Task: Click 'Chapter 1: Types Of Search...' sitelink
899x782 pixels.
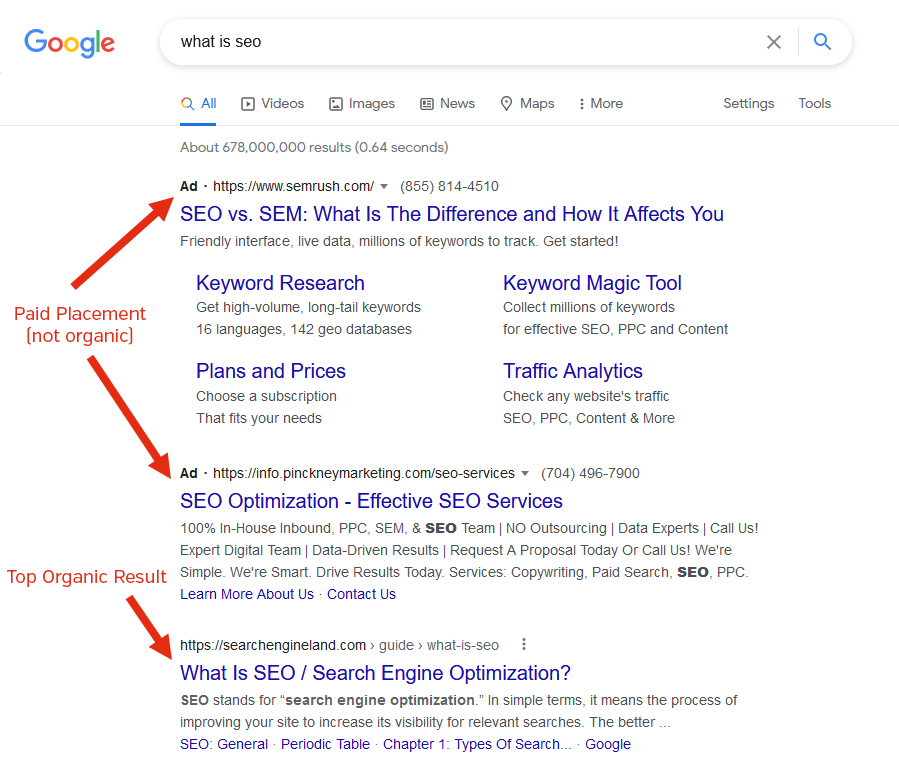Action: pyautogui.click(x=477, y=744)
